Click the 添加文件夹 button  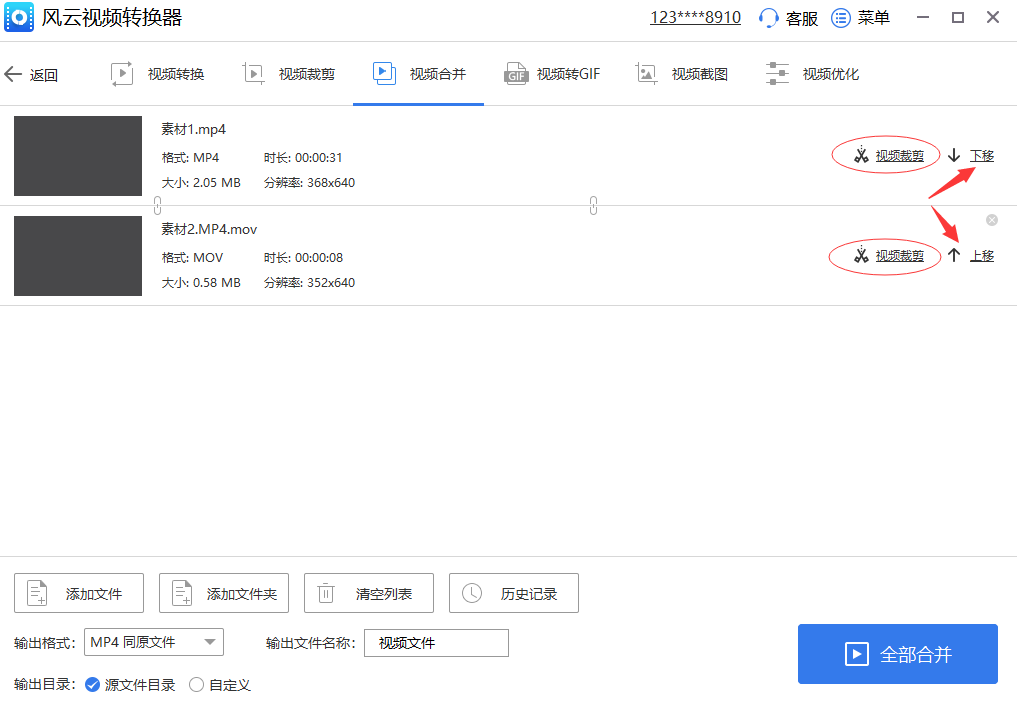(x=224, y=593)
